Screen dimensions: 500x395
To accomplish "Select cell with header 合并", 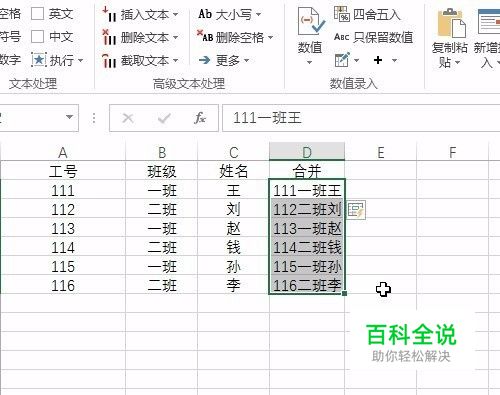I will pos(307,171).
